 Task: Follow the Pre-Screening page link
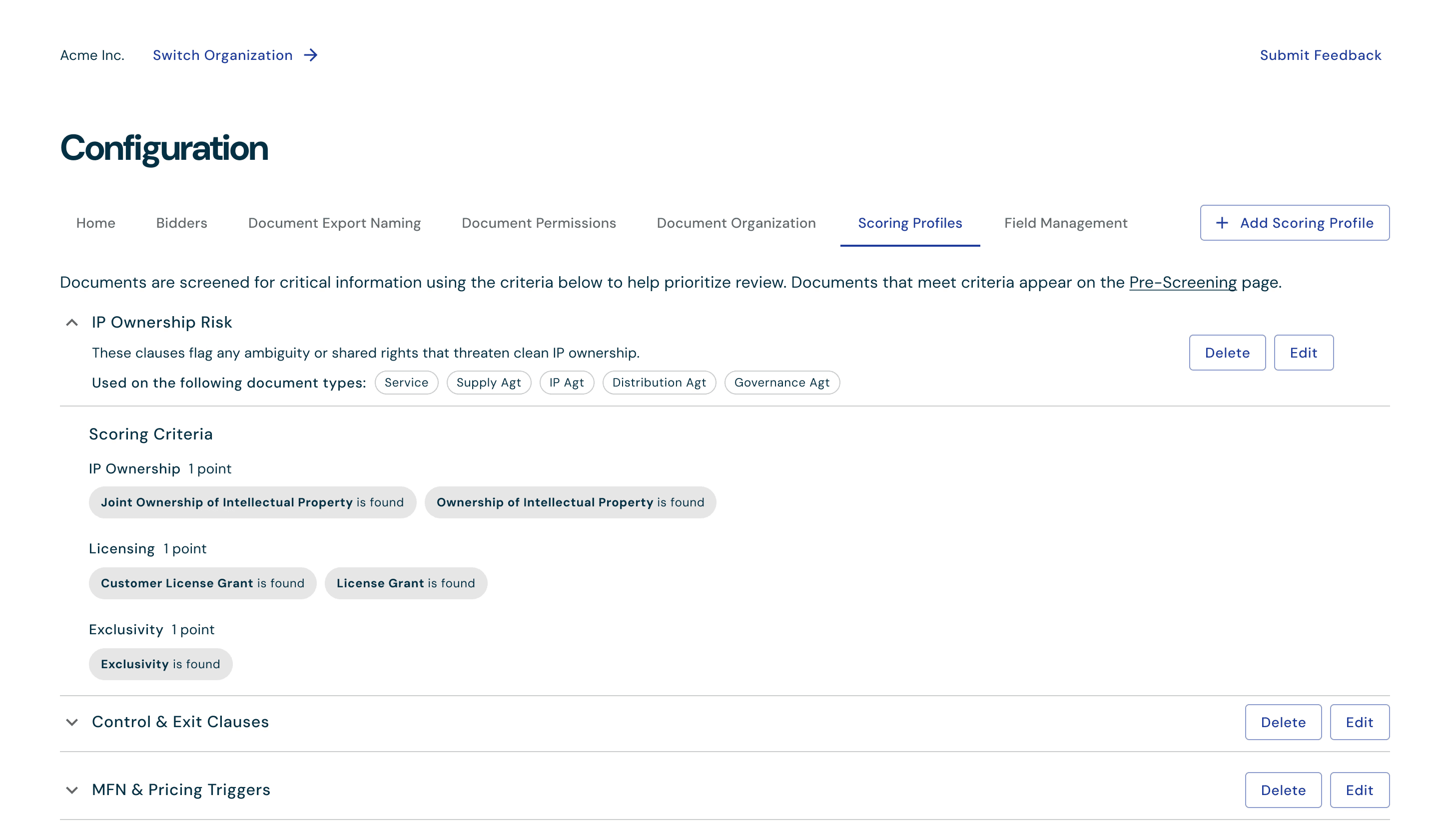[1183, 283]
